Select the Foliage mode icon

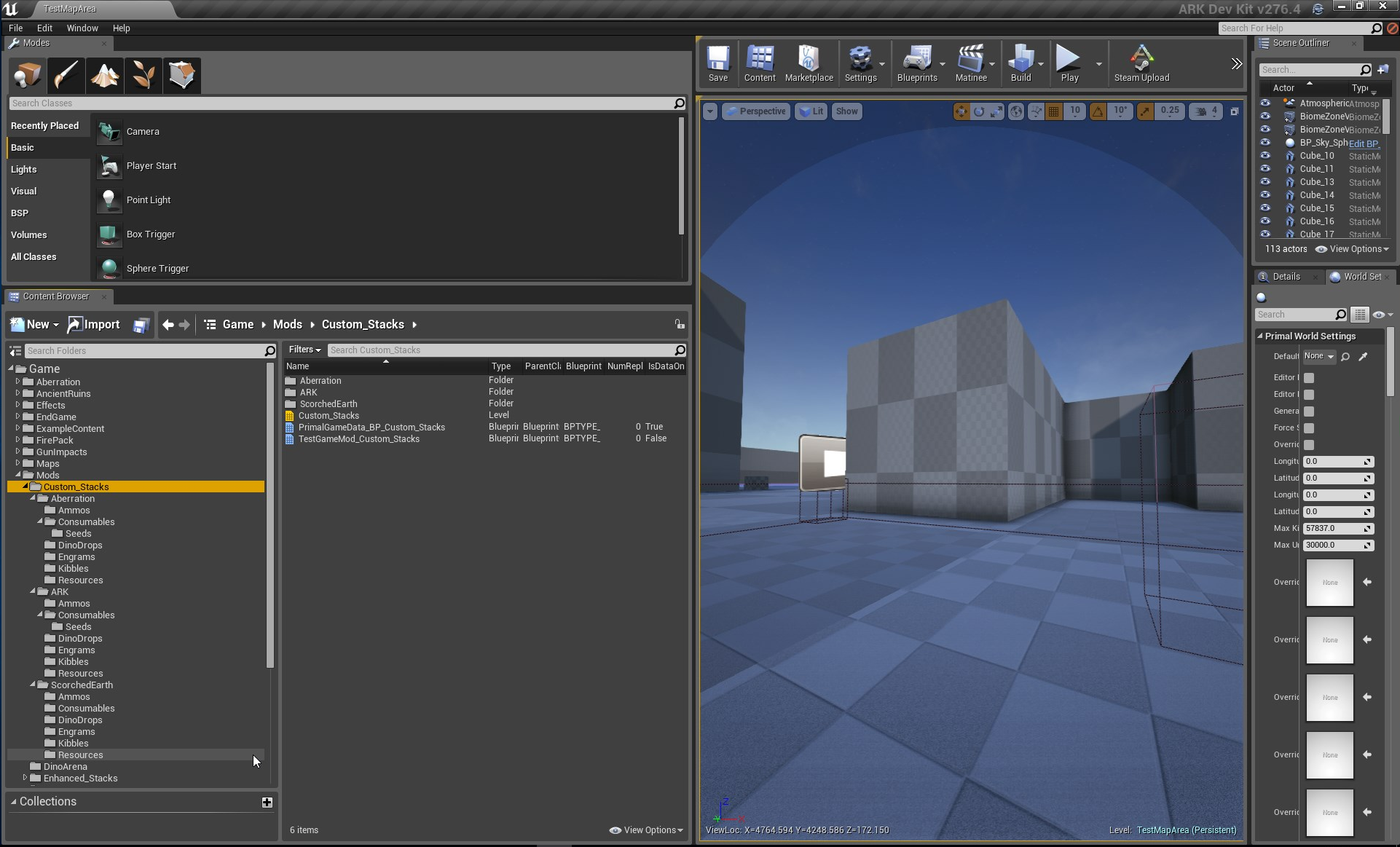tap(143, 75)
